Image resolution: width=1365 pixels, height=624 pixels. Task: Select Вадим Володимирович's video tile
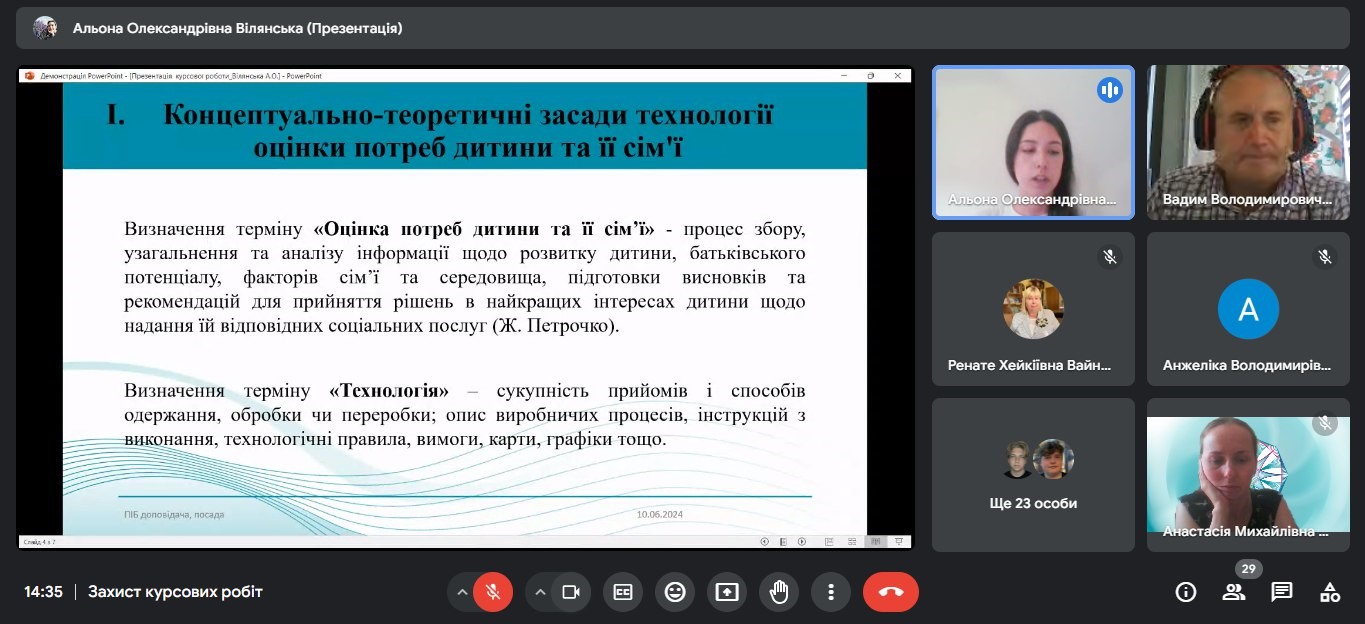click(x=1248, y=142)
